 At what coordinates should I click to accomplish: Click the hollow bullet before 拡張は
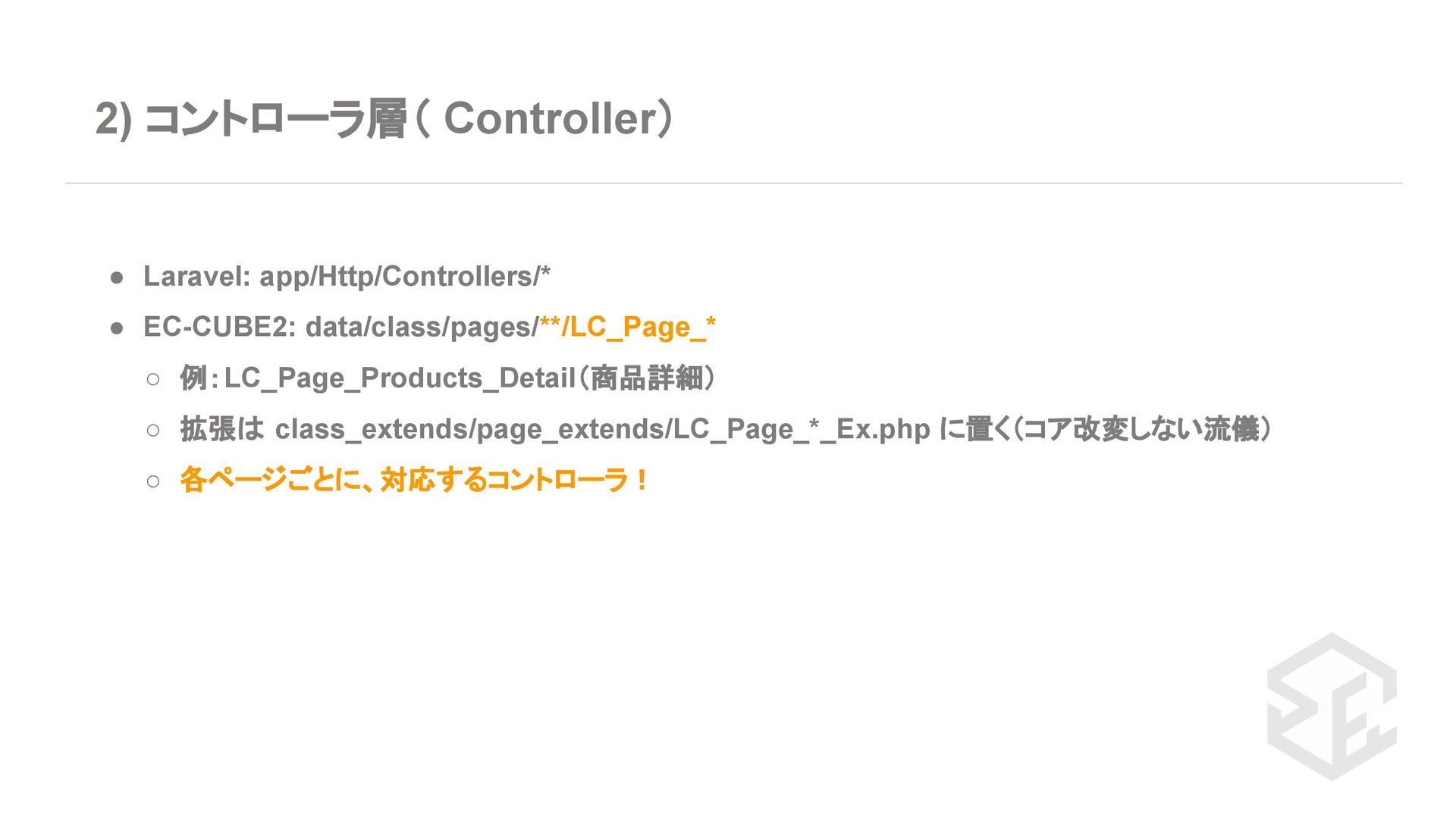(x=153, y=431)
